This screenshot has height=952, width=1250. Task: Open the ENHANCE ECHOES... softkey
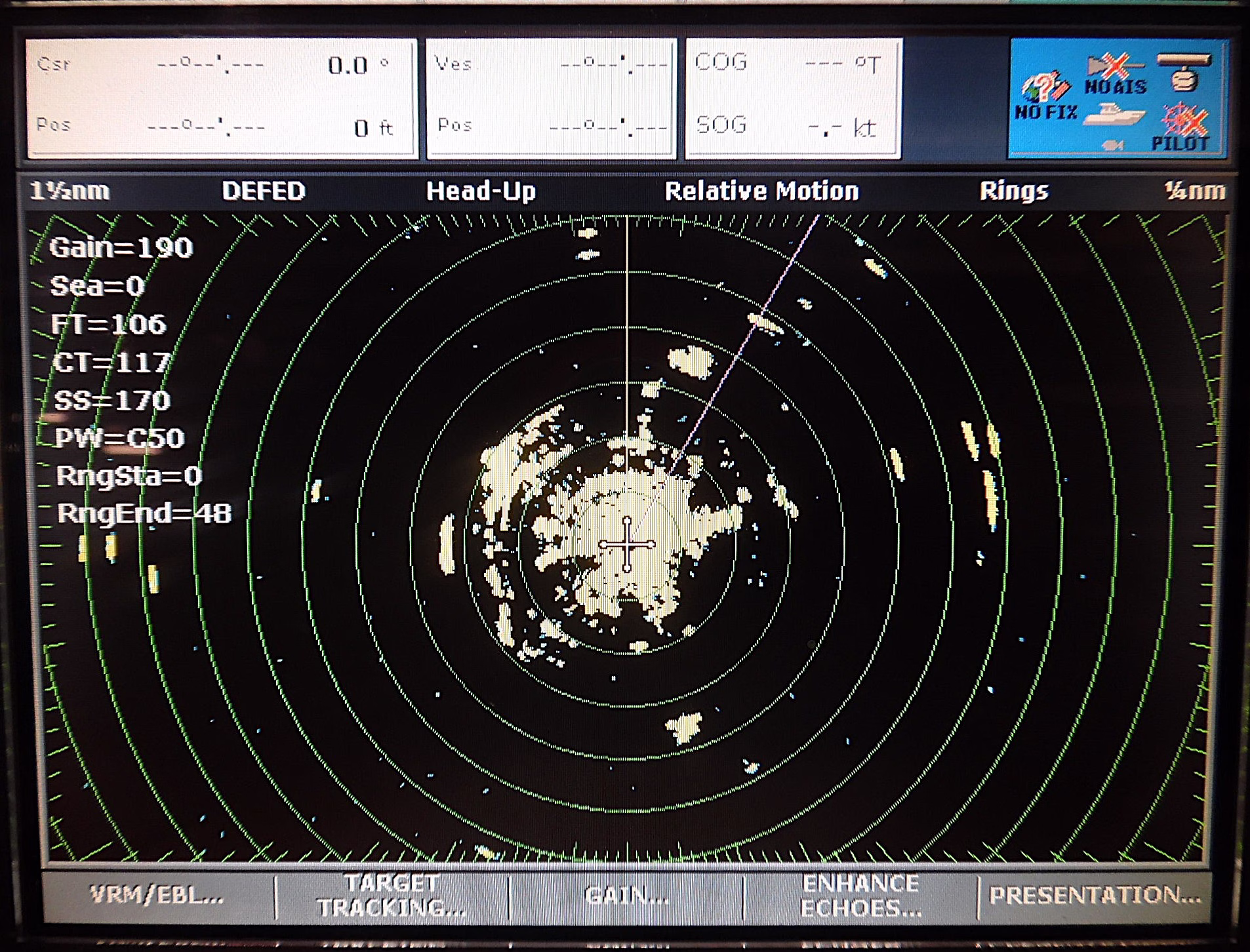pos(860,896)
